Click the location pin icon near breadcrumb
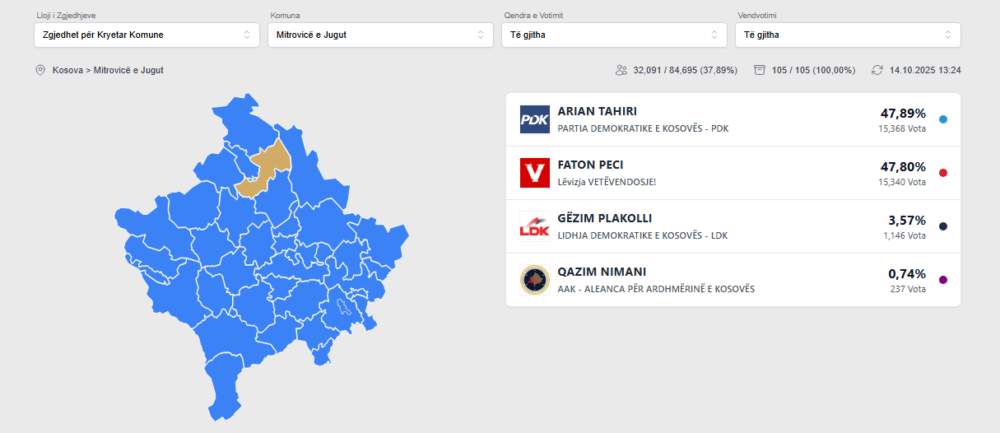Viewport: 1000px width, 433px height. [x=40, y=70]
